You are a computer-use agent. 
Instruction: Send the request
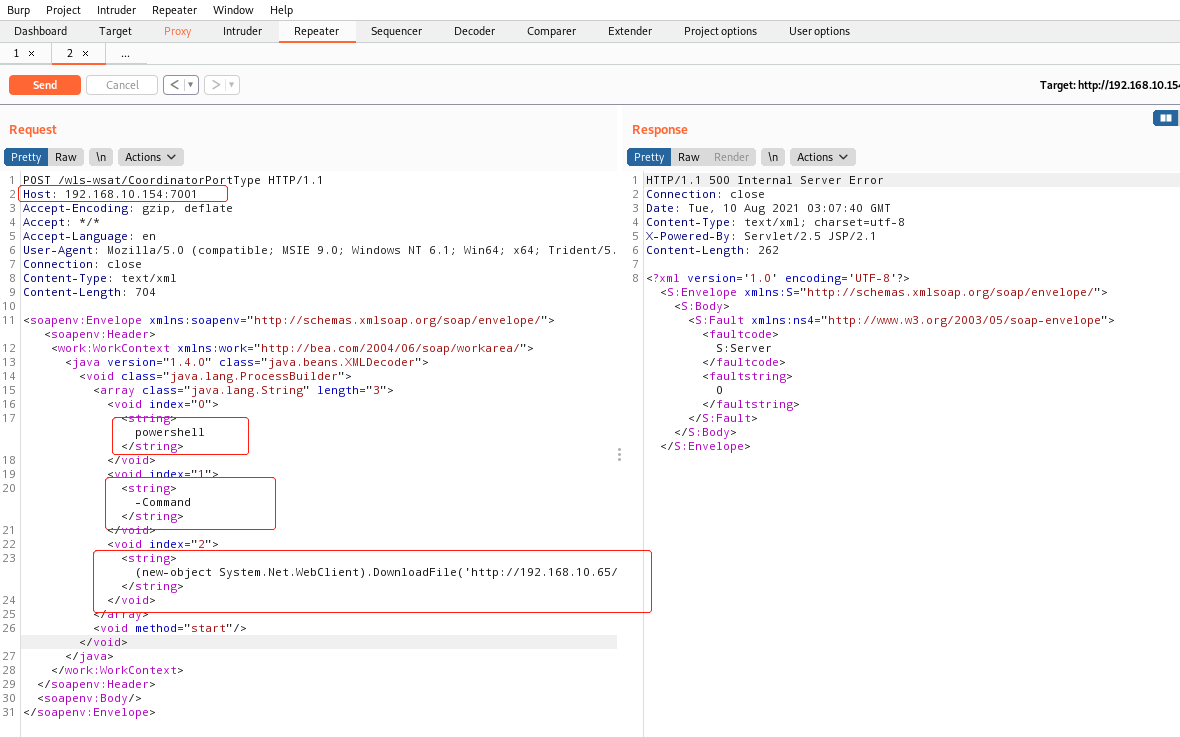(44, 85)
